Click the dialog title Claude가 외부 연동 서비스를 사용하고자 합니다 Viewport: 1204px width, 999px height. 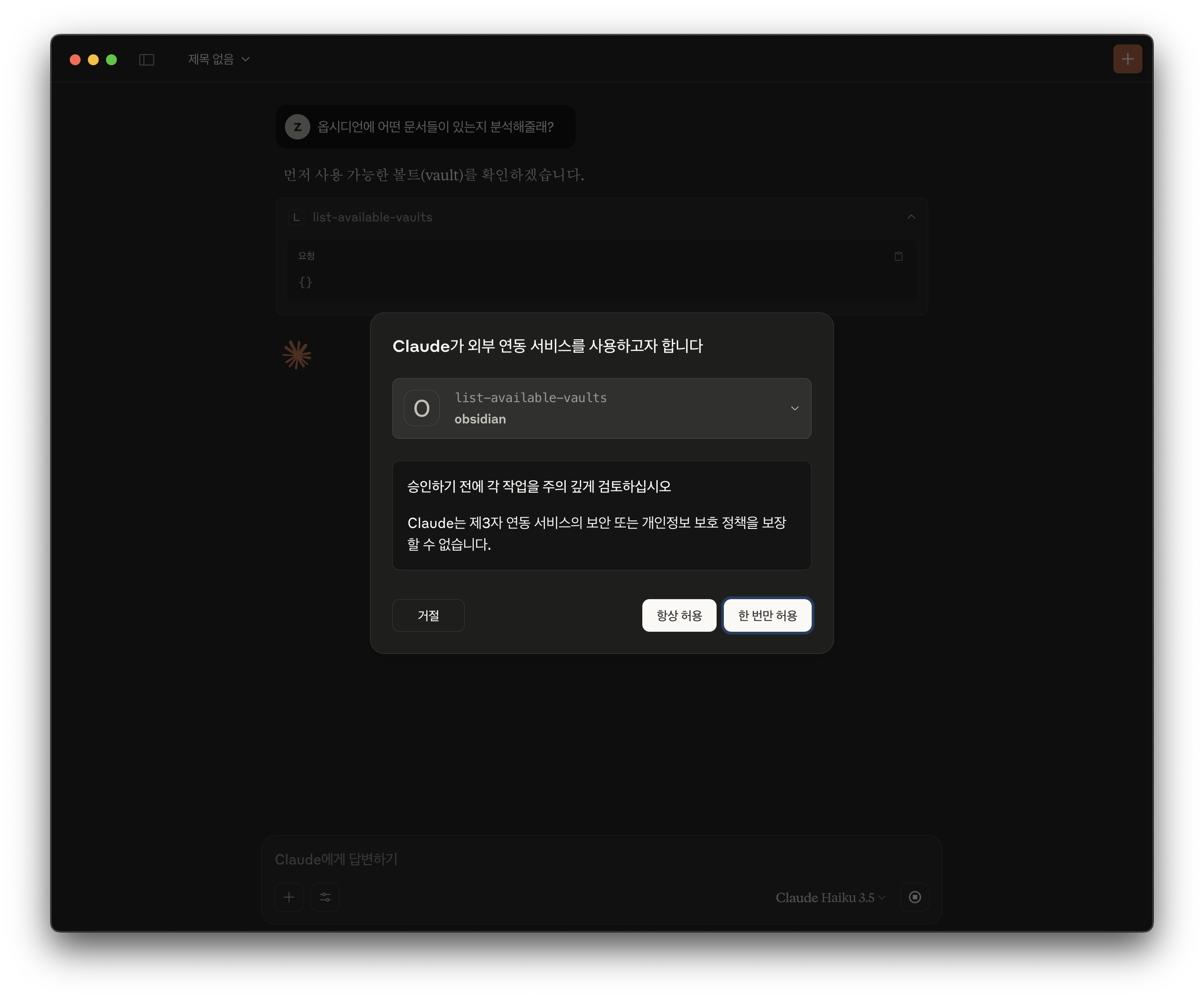pos(548,346)
